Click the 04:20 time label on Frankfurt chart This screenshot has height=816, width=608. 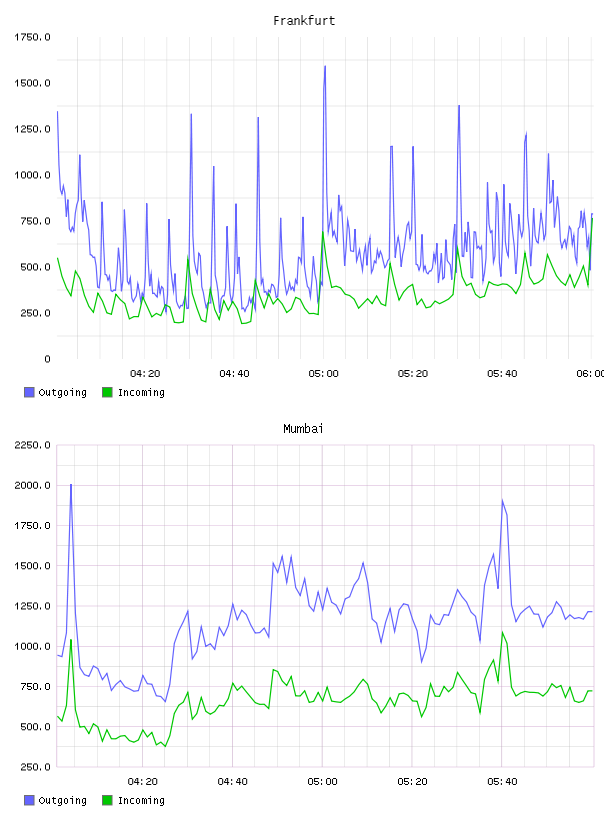(x=145, y=373)
